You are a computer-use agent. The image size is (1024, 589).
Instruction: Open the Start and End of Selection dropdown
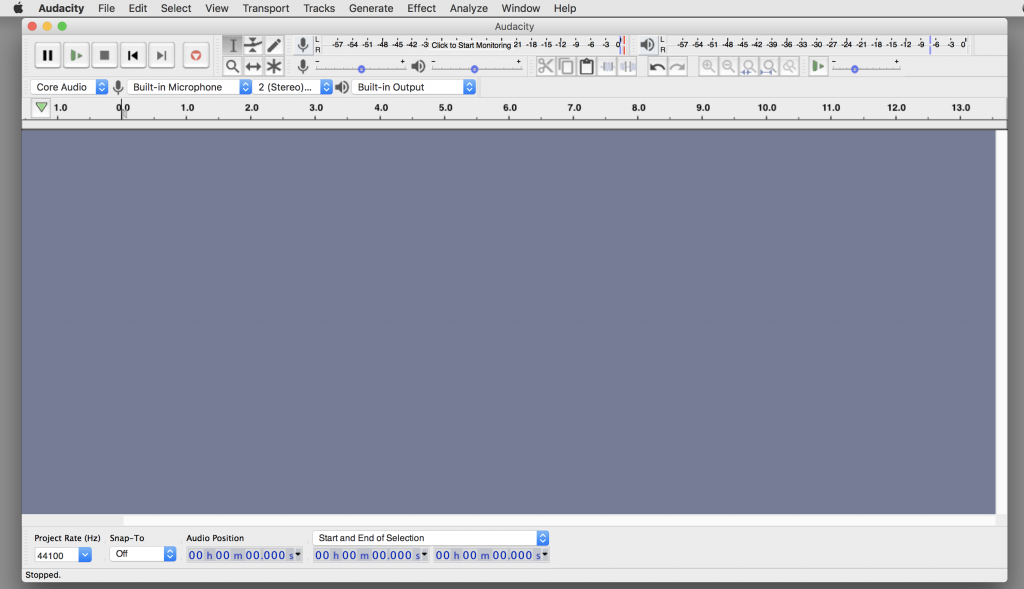(431, 538)
